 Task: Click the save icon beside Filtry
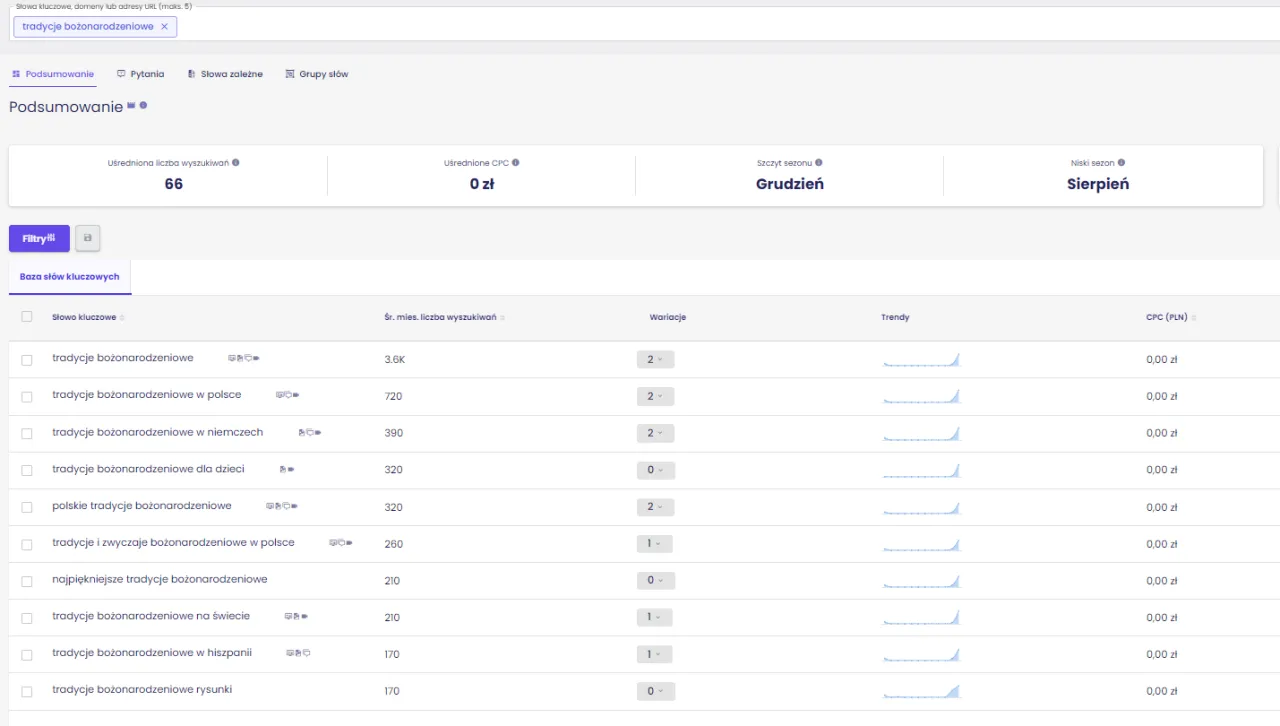[x=88, y=238]
